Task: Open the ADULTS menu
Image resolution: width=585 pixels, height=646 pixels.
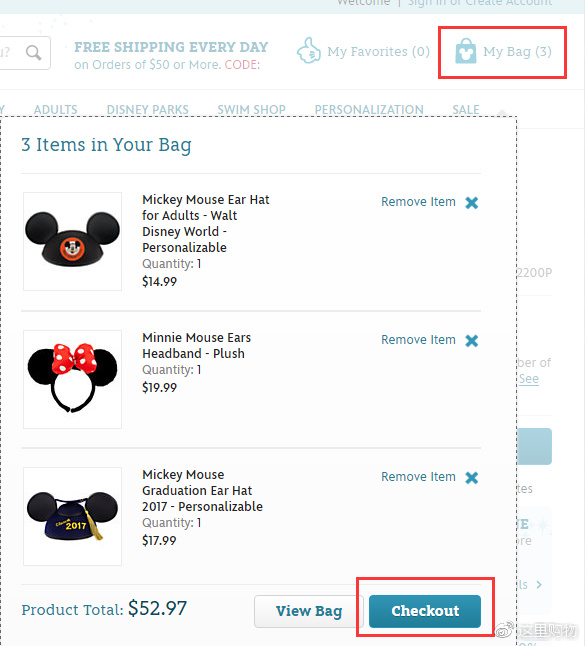Action: coord(56,110)
